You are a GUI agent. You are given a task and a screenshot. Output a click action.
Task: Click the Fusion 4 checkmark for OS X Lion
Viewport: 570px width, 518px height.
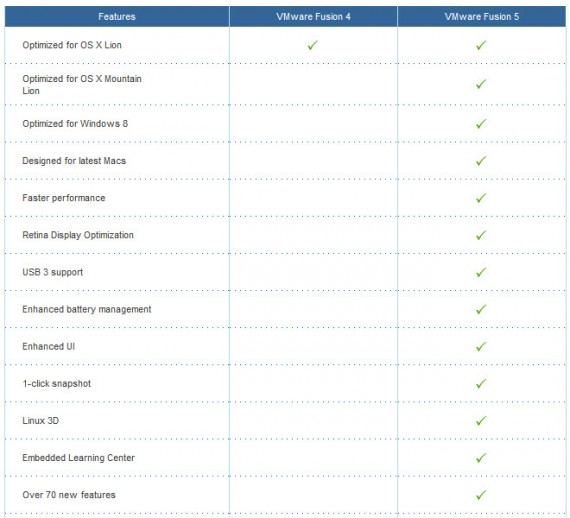point(312,45)
